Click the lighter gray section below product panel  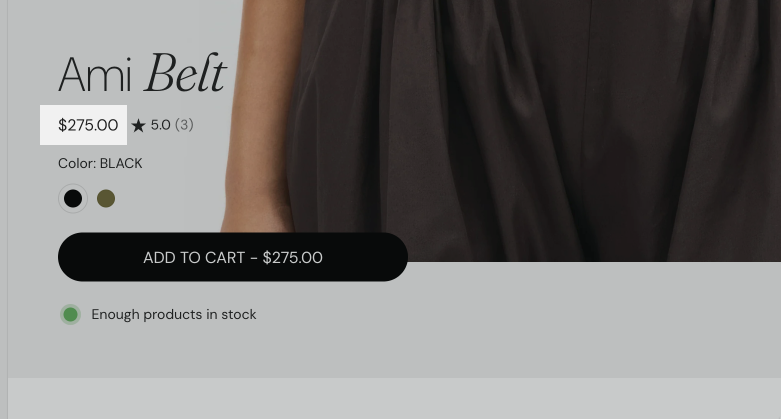pos(394,398)
